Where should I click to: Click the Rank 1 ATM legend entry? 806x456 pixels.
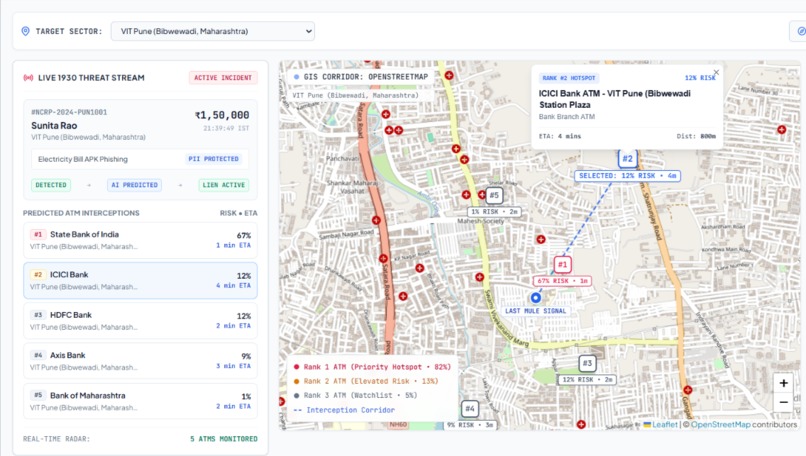[x=372, y=367]
